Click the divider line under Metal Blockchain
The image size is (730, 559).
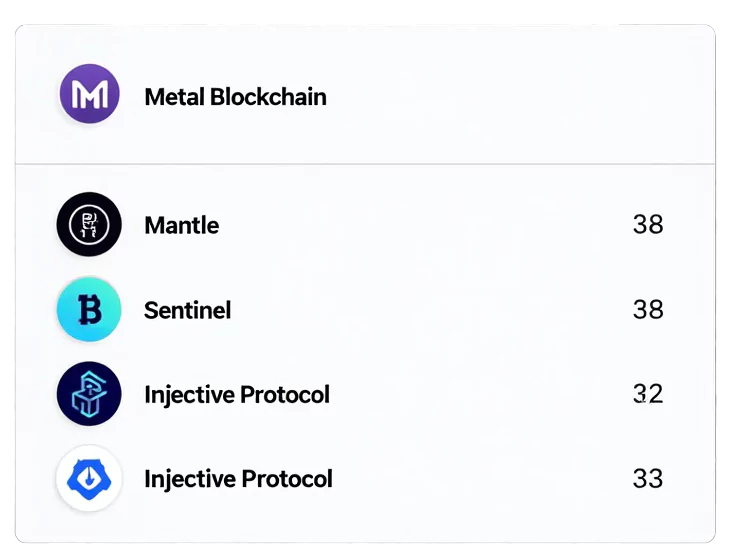click(365, 163)
